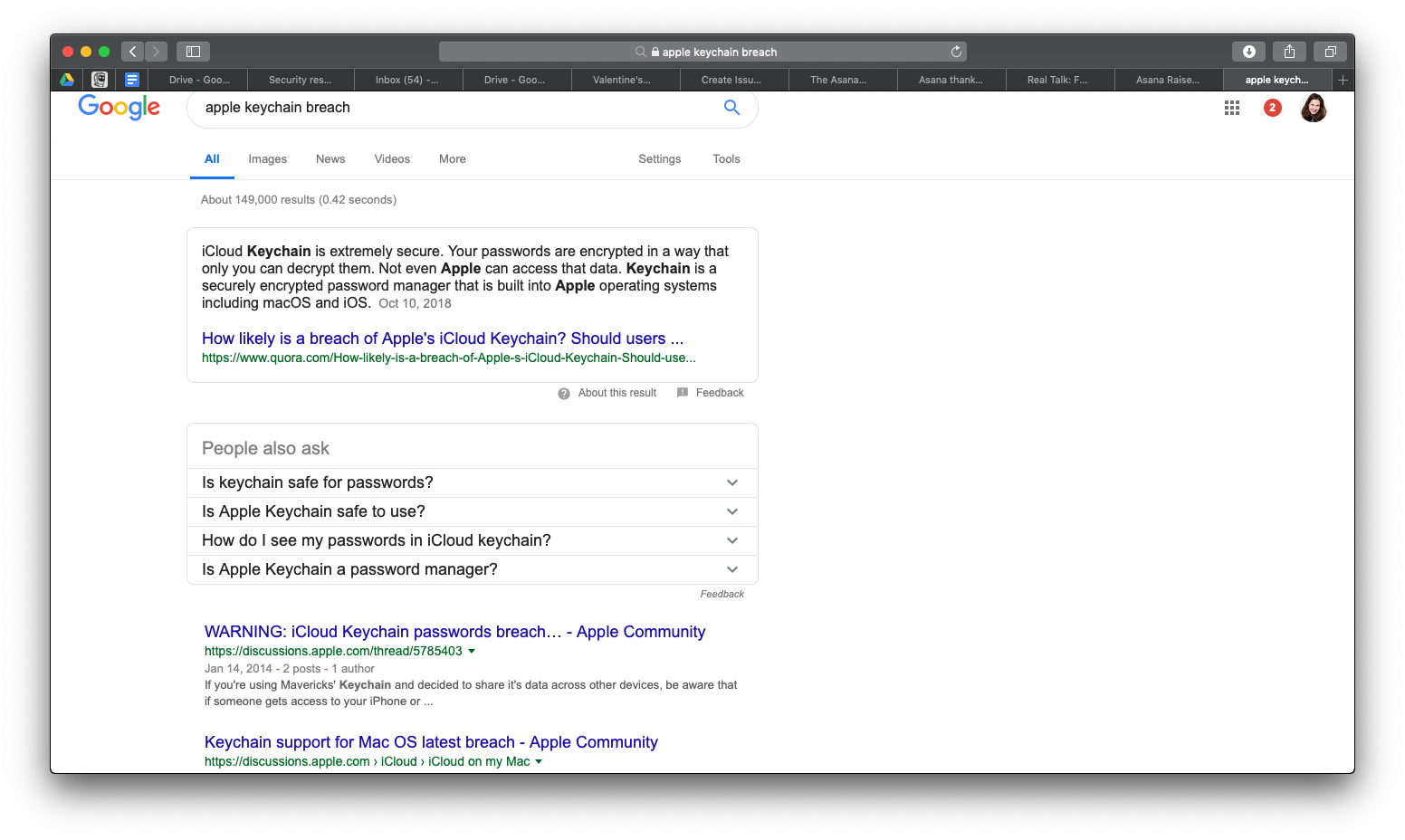Open the pinned Google Docs tab icon

click(x=132, y=80)
